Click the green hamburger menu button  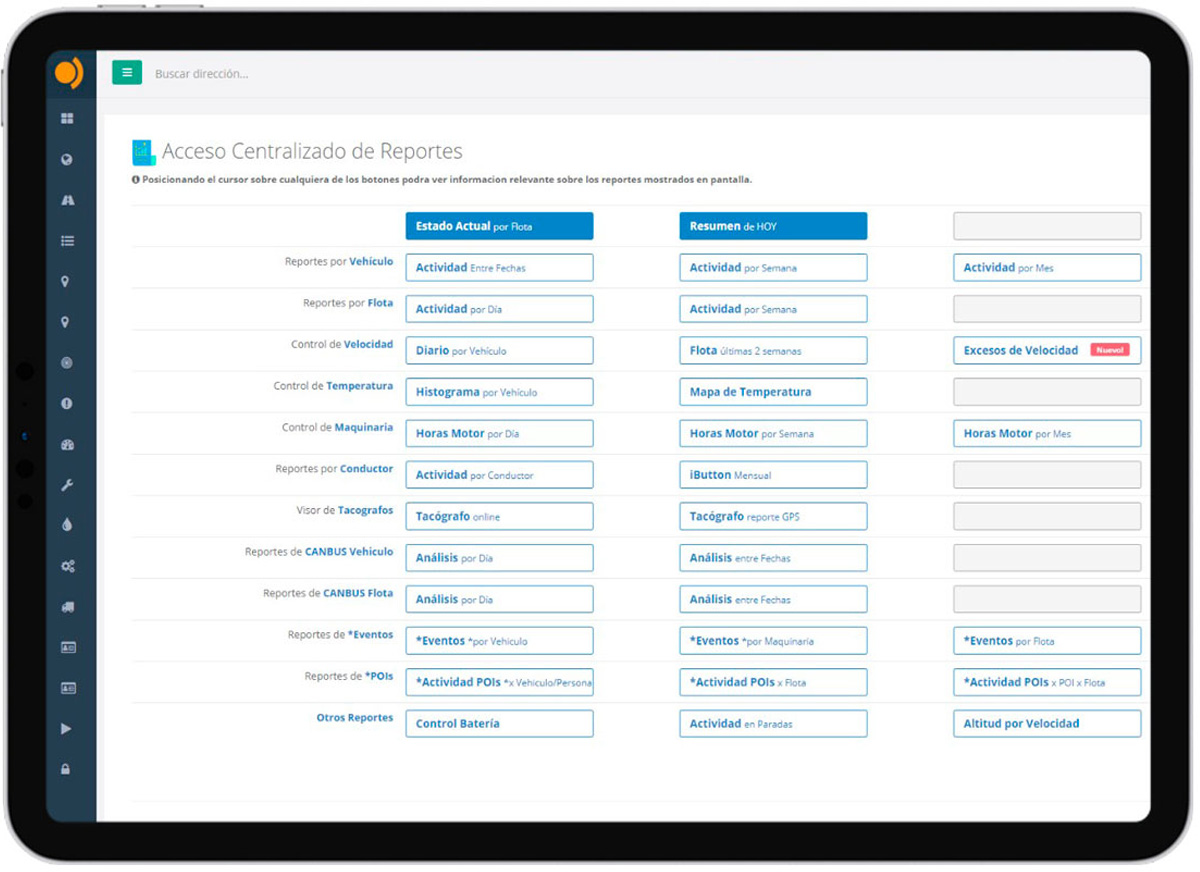(127, 73)
